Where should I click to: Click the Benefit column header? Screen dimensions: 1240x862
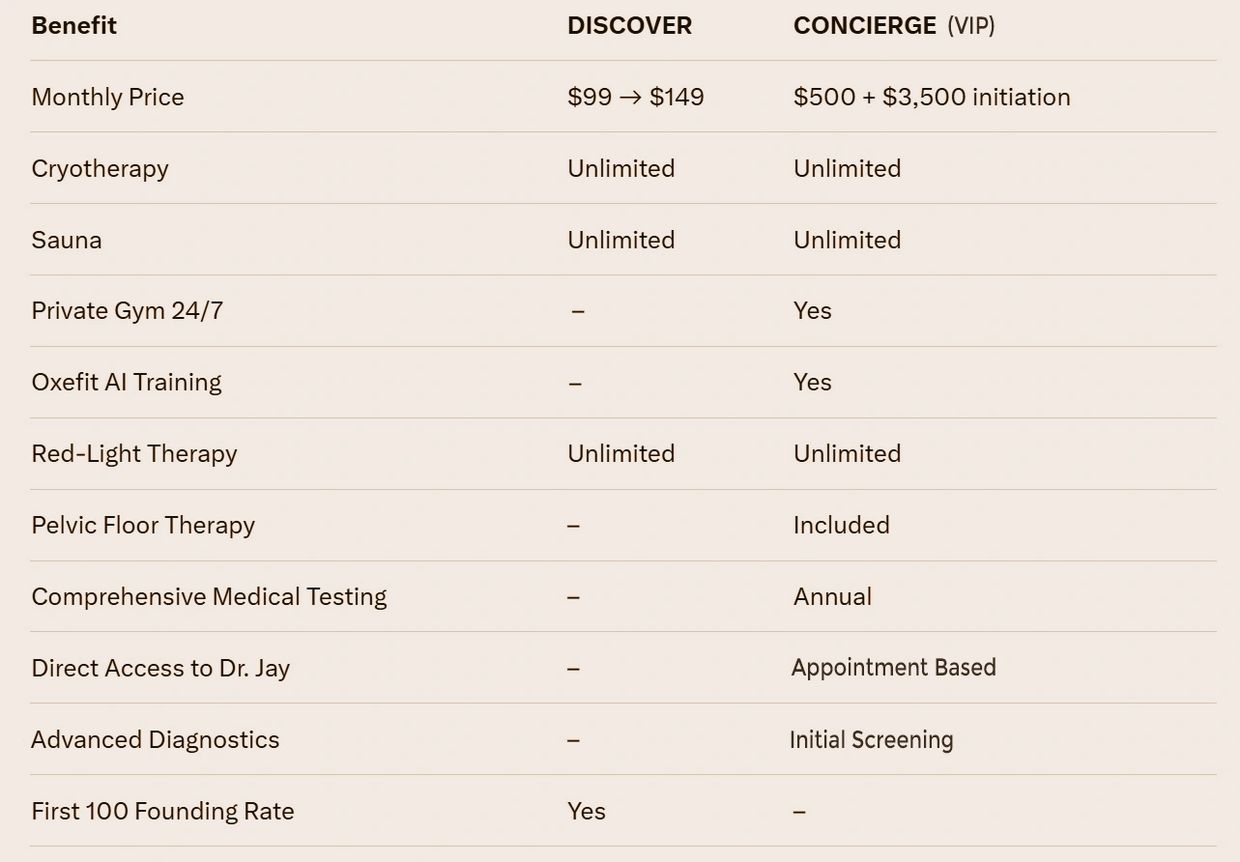pos(74,26)
